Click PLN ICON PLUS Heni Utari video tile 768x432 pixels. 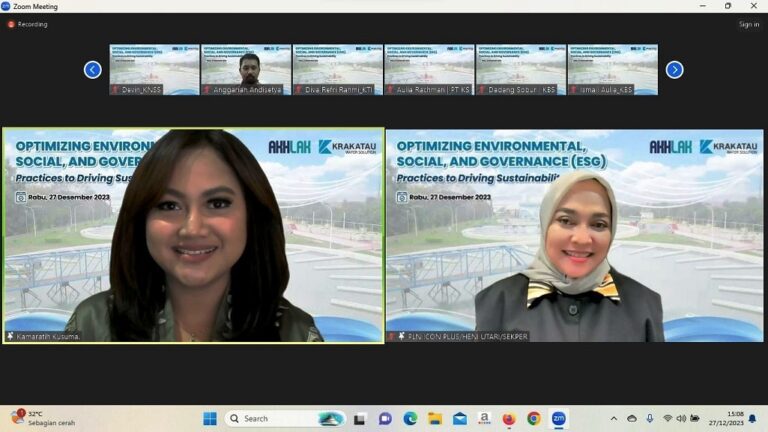575,236
